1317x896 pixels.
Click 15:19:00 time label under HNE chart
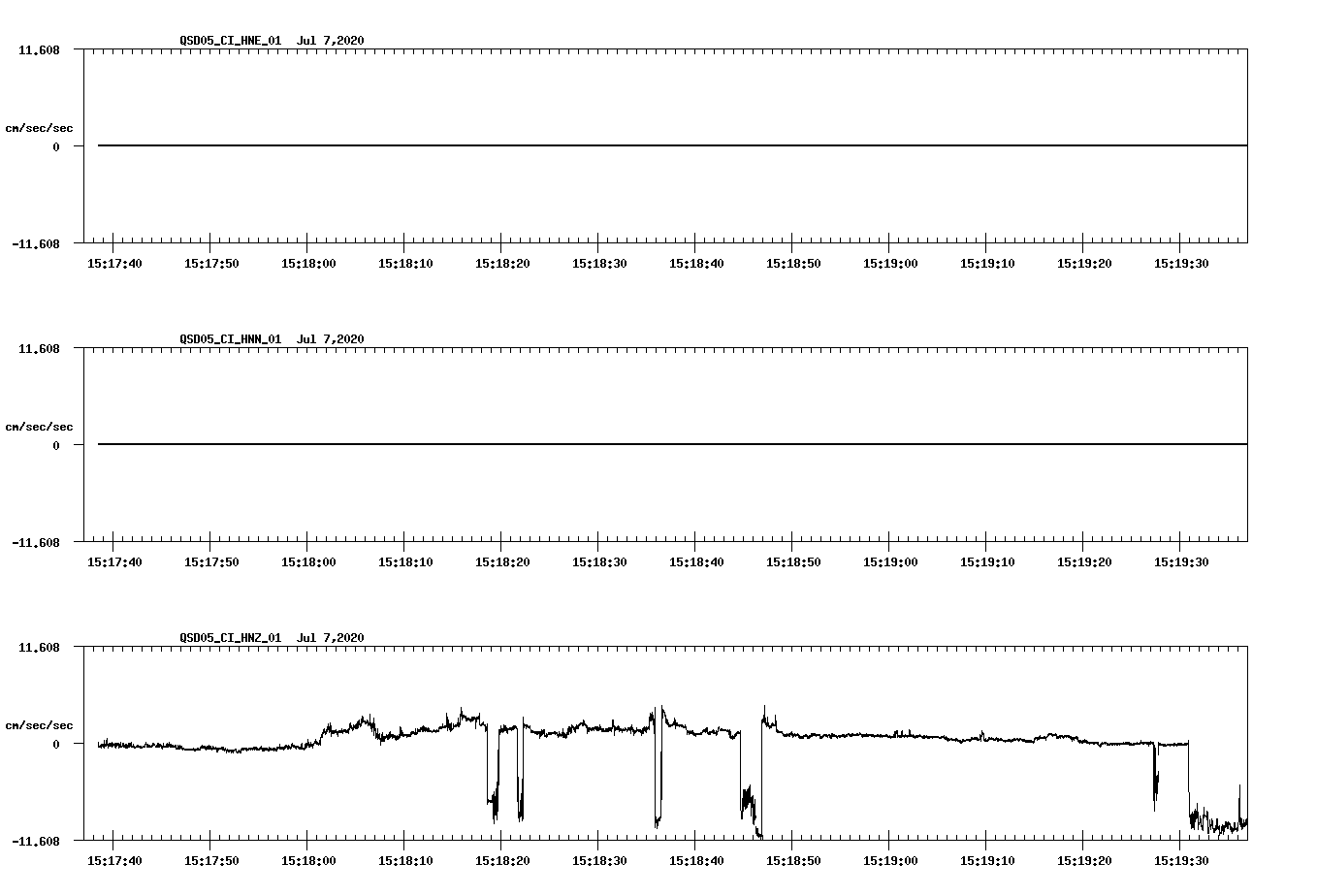[x=890, y=264]
